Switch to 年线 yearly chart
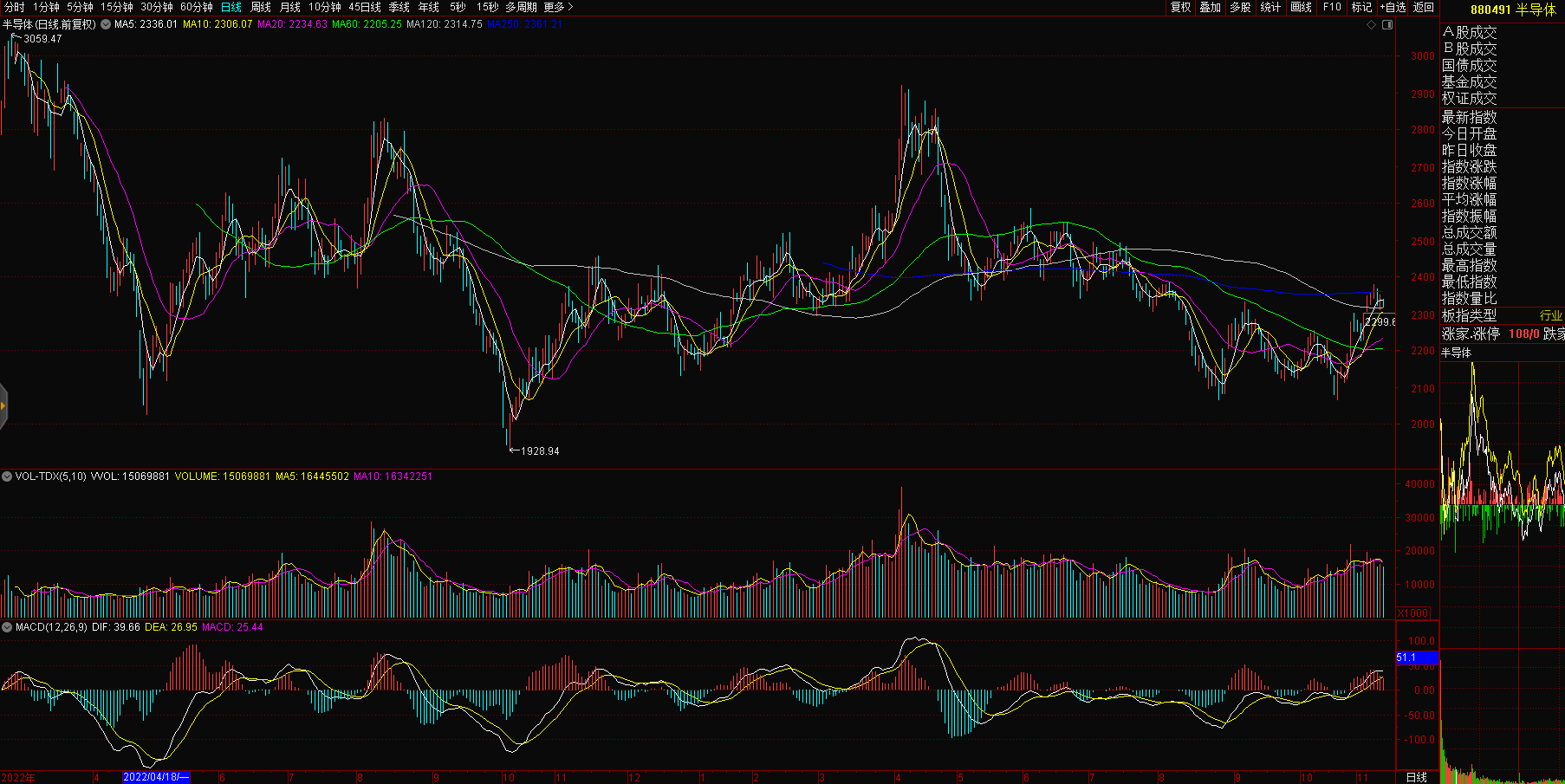Screen dimensions: 1565x784 (x=429, y=7)
